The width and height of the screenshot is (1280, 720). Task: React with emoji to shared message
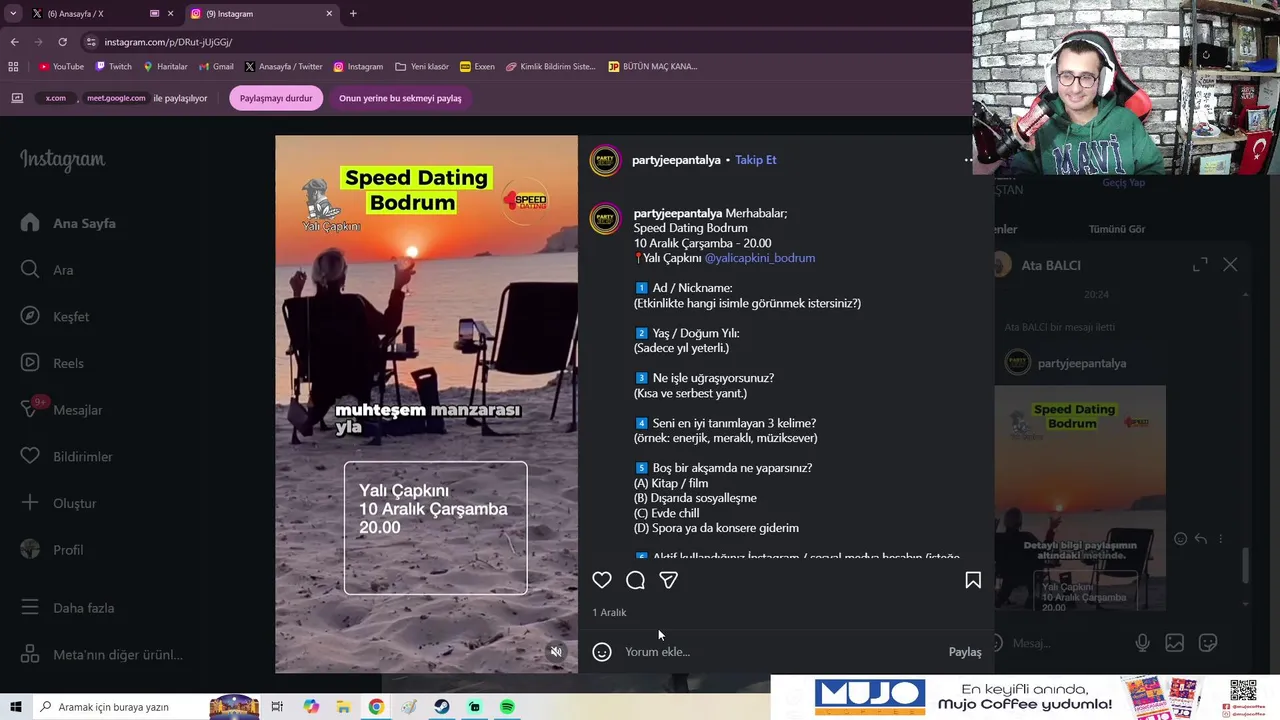(1180, 539)
